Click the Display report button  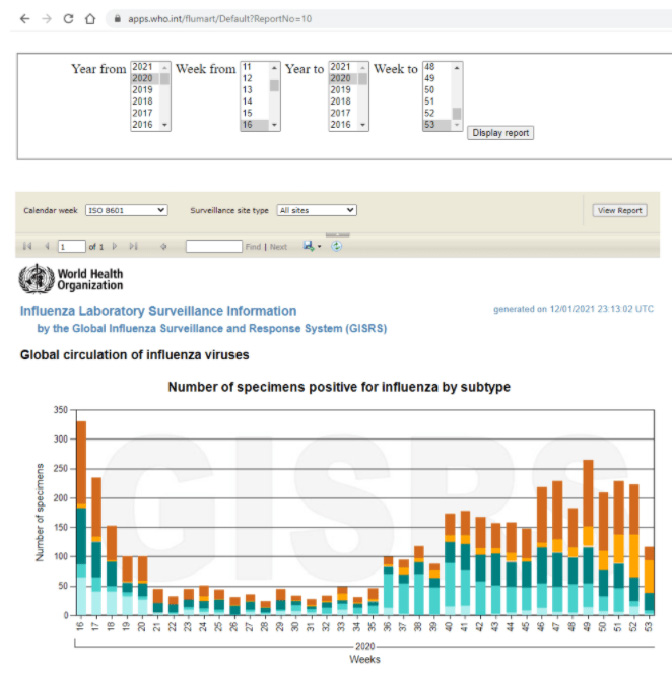500,133
